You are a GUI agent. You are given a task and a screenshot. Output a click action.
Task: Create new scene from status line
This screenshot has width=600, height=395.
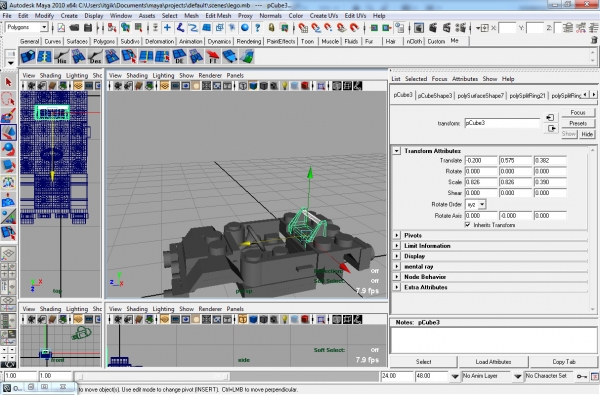pyautogui.click(x=61, y=28)
